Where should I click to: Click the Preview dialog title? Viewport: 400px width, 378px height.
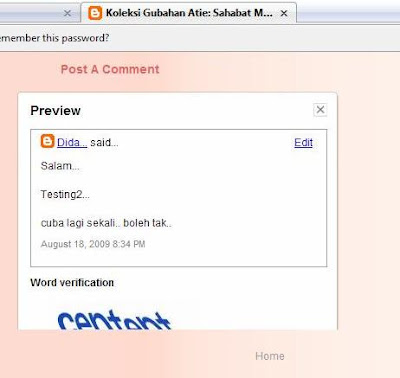(x=55, y=111)
